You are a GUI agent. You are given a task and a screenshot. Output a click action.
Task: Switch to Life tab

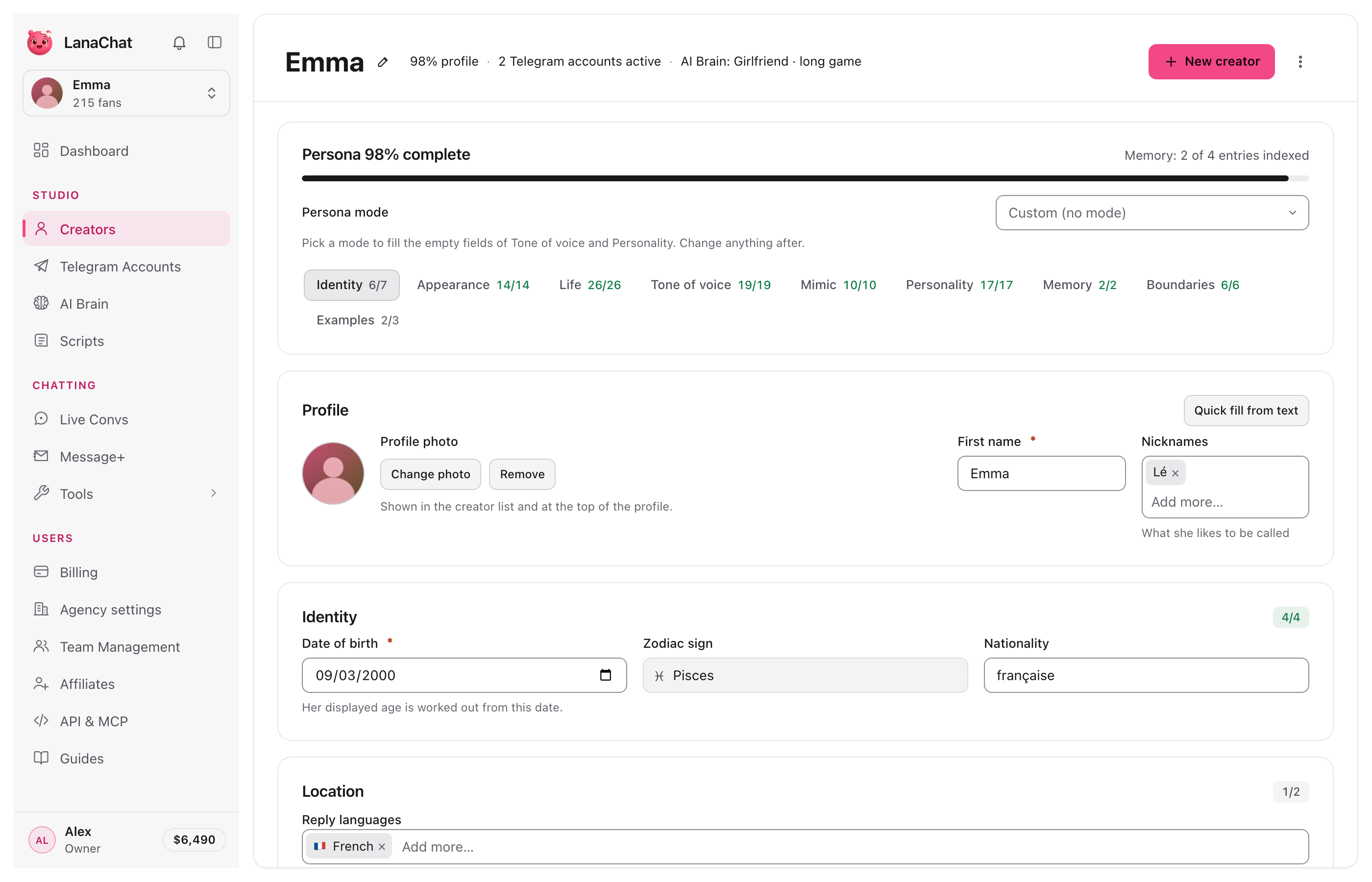point(590,285)
